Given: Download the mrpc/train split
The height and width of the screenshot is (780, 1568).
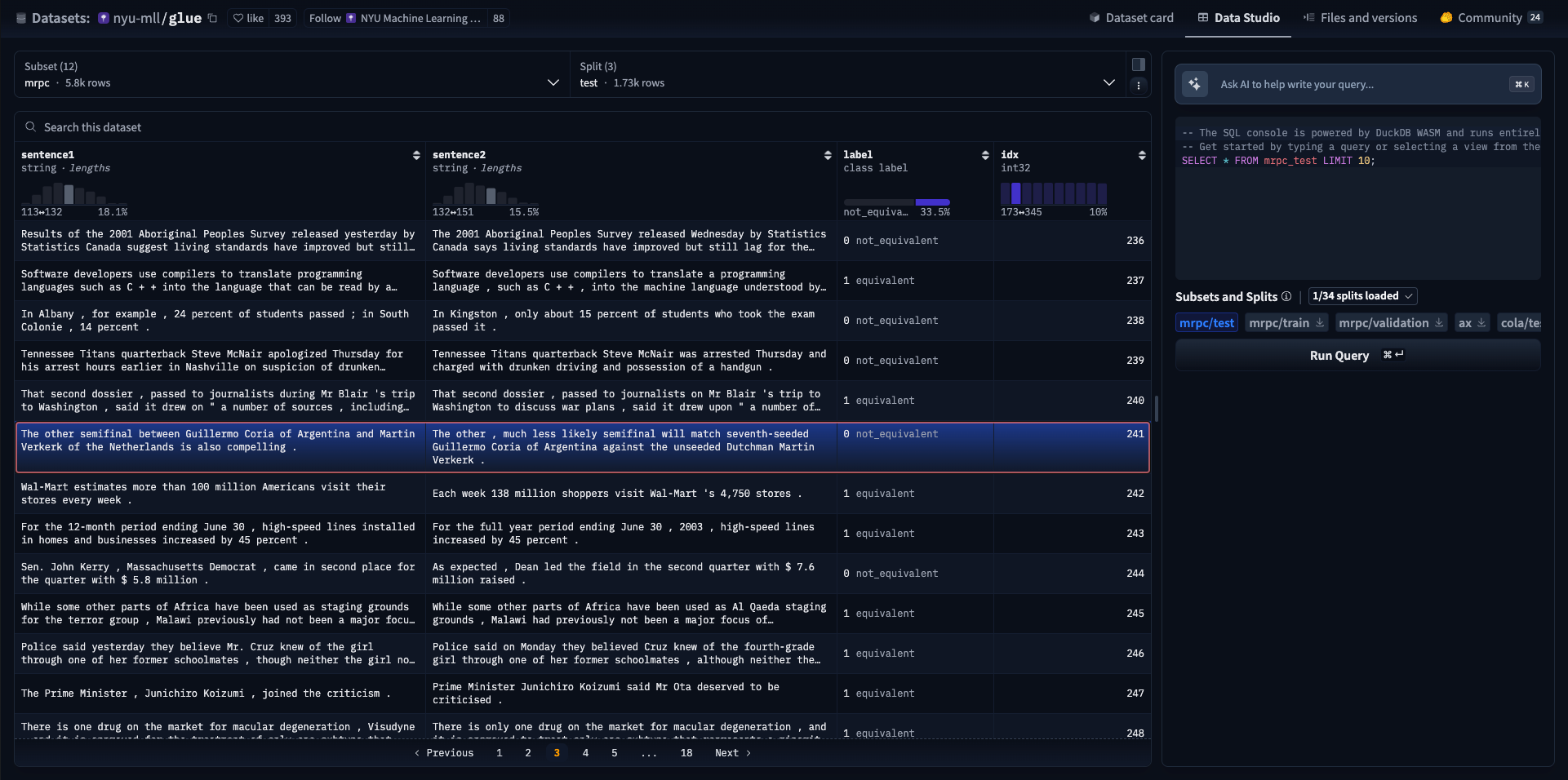Looking at the screenshot, I should (x=1320, y=323).
